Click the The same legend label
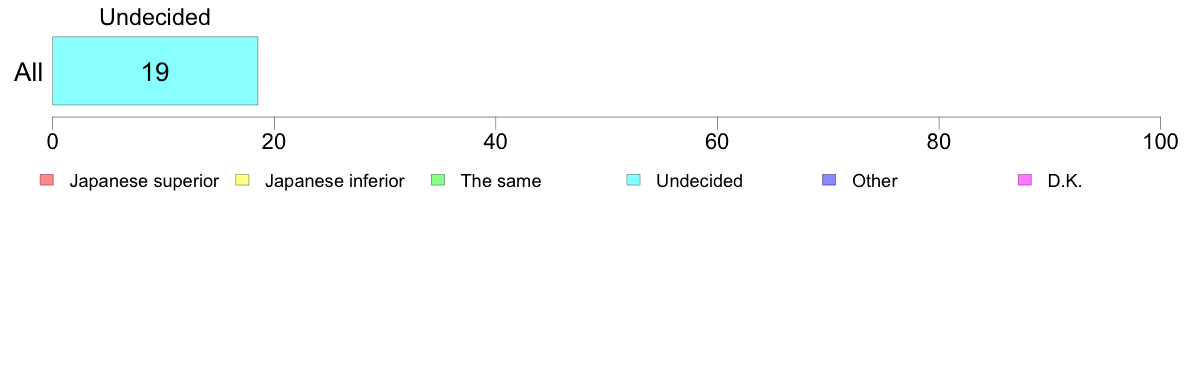The width and height of the screenshot is (1188, 368). tap(501, 181)
